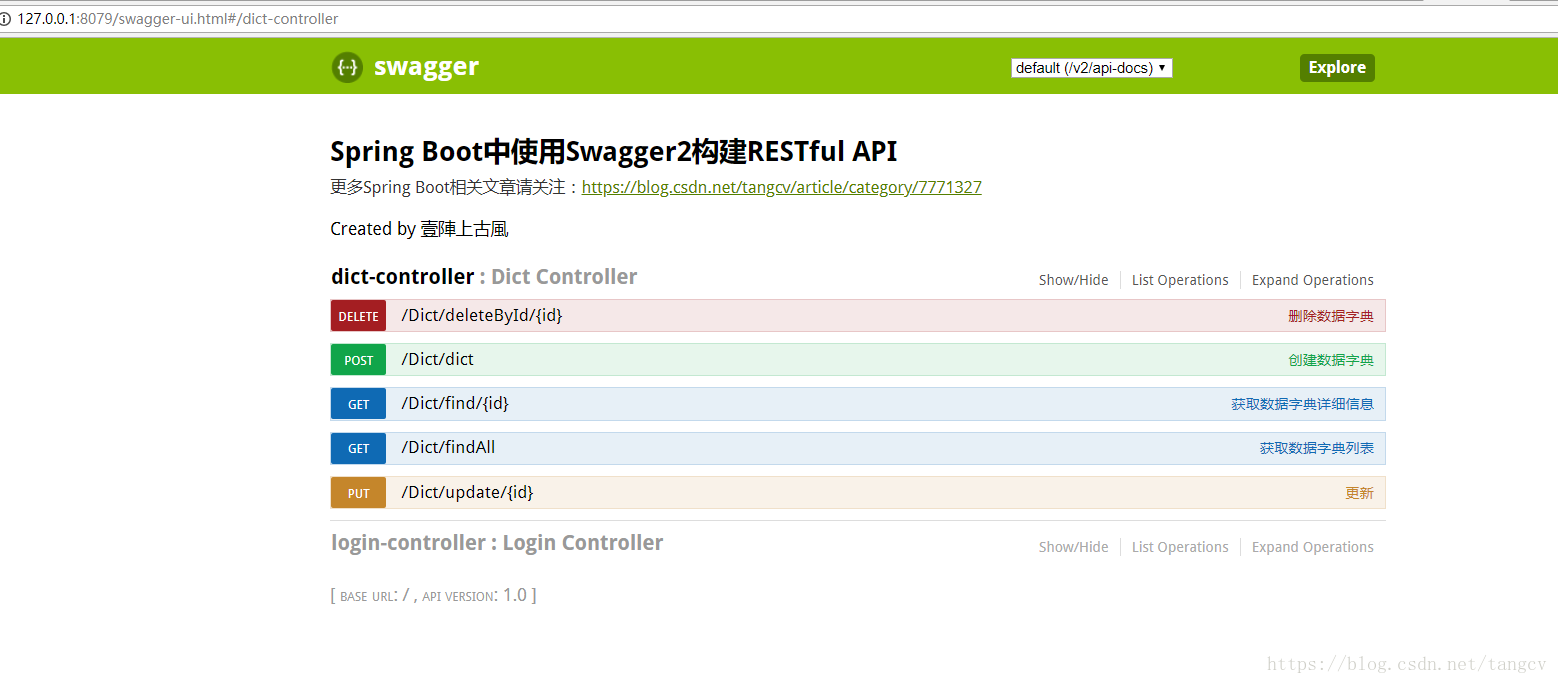Click Show/Hide for dict-controller
The height and width of the screenshot is (684, 1558).
coord(1073,280)
